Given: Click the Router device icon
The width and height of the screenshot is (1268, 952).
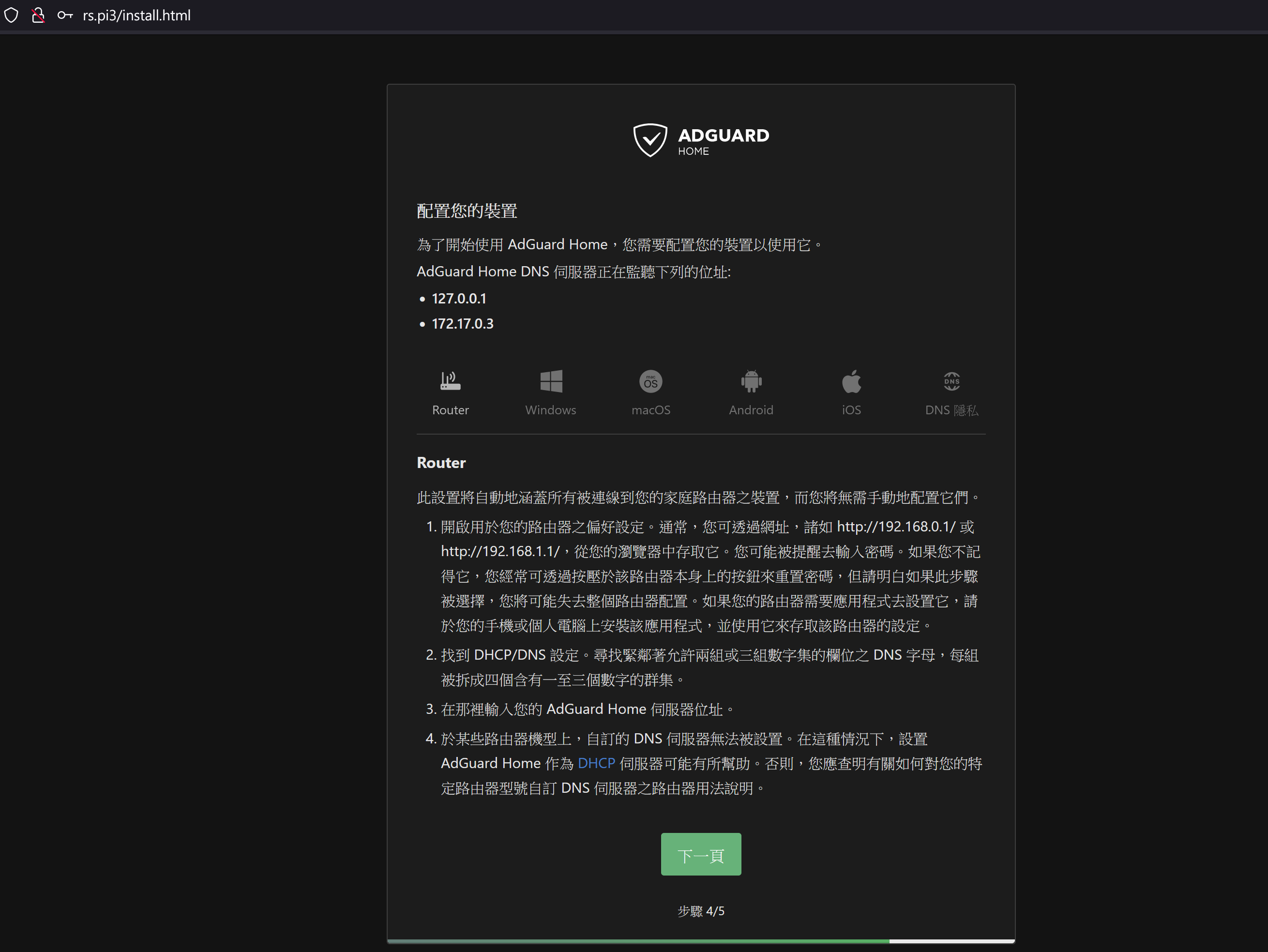Looking at the screenshot, I should 450,381.
